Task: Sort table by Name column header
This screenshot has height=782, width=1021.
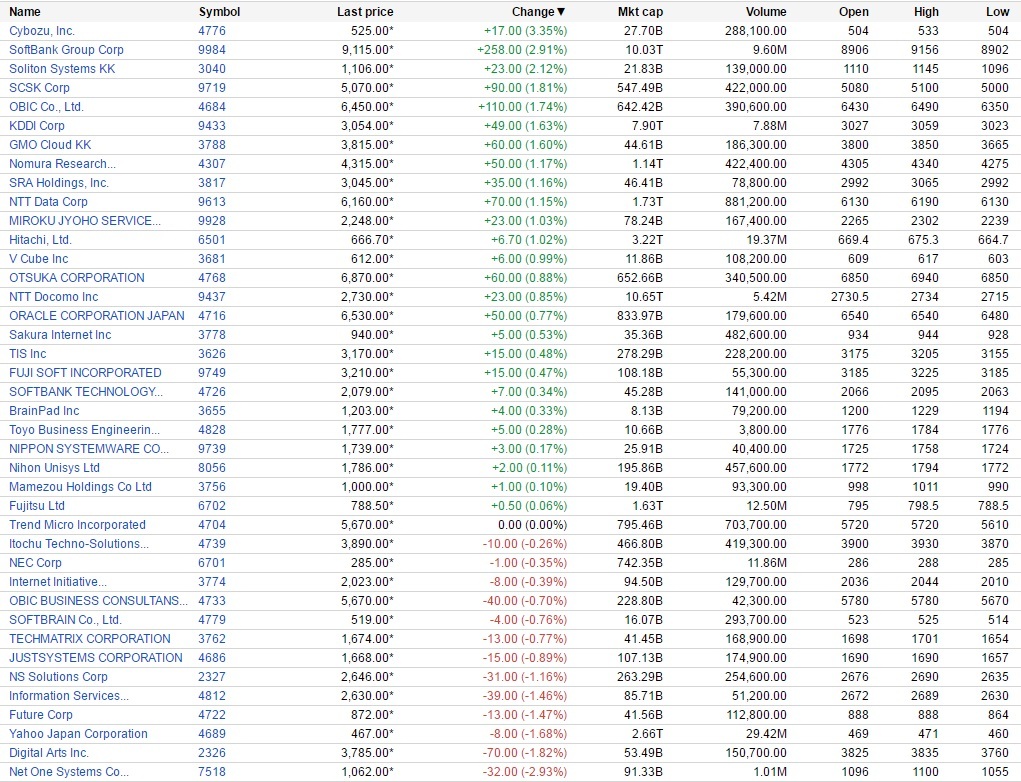Action: [25, 12]
